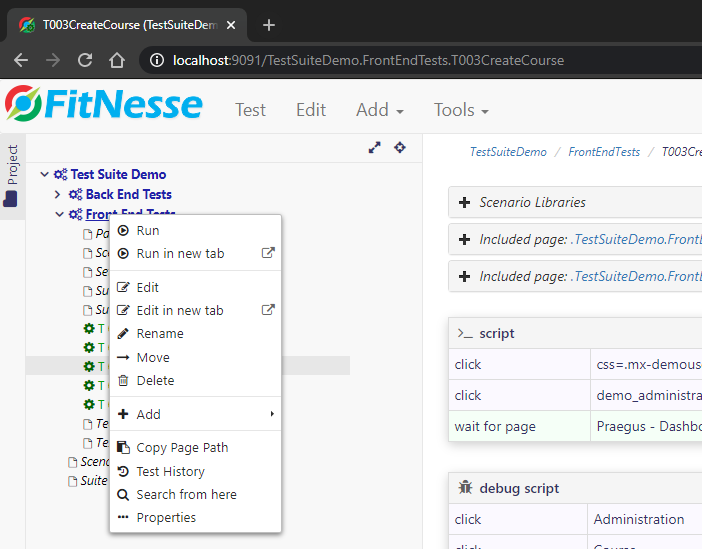Click the suite gears icon of Test Suite Demo

coord(60,174)
